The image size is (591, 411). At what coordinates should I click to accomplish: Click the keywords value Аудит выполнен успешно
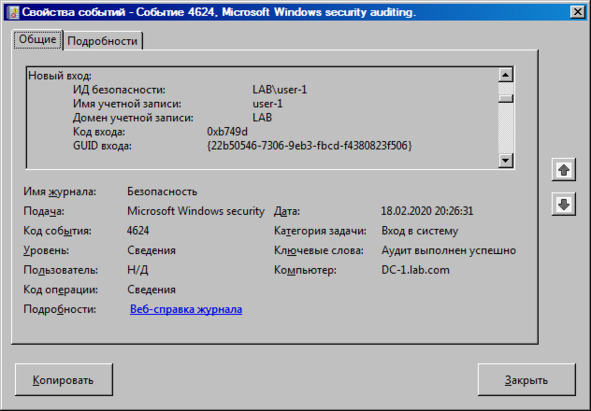[x=449, y=250]
